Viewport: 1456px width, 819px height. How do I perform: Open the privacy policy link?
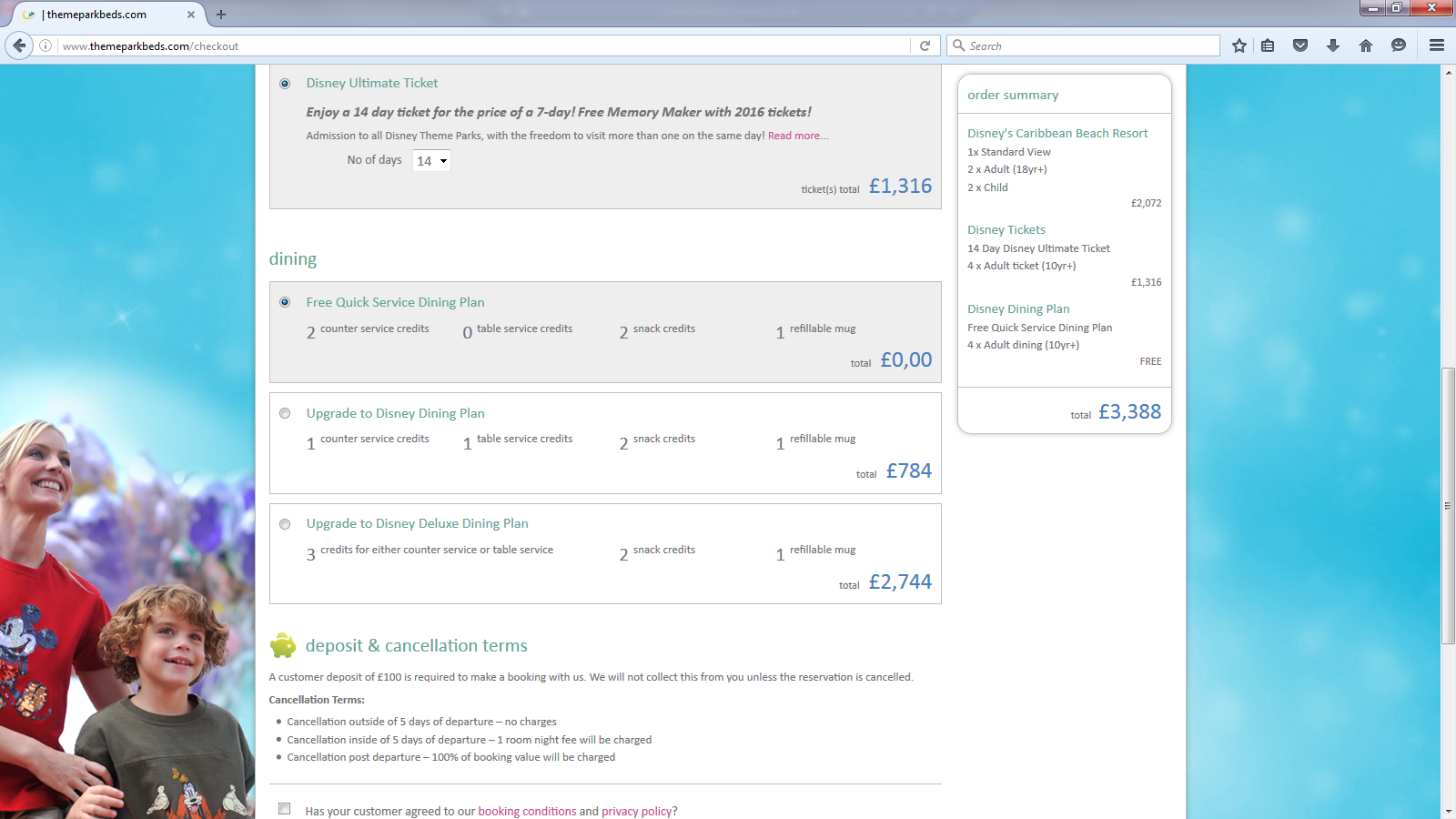click(x=637, y=812)
